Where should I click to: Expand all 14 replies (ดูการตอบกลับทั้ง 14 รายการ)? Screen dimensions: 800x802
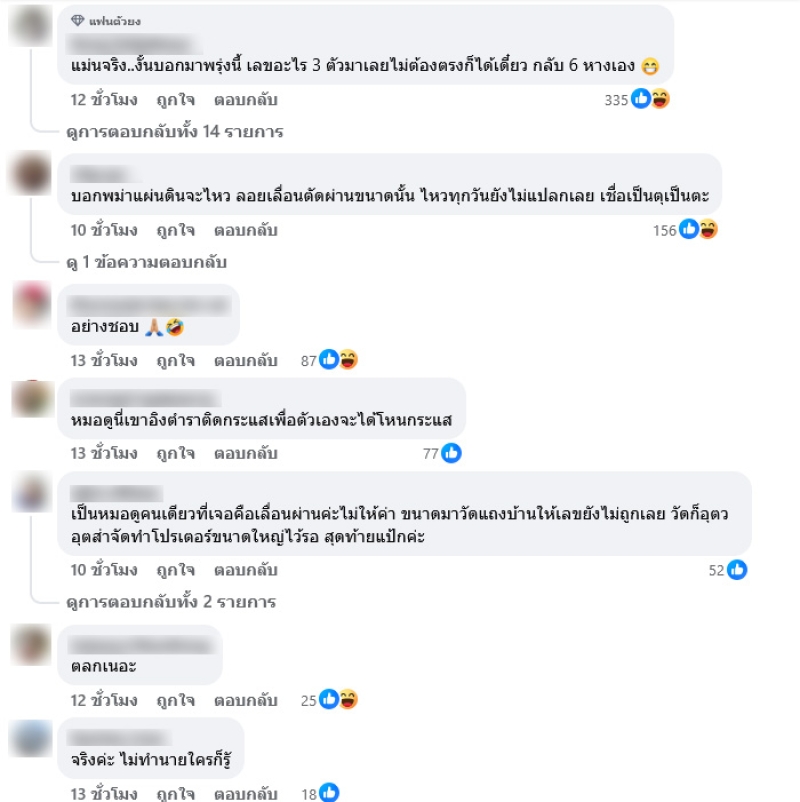(174, 132)
